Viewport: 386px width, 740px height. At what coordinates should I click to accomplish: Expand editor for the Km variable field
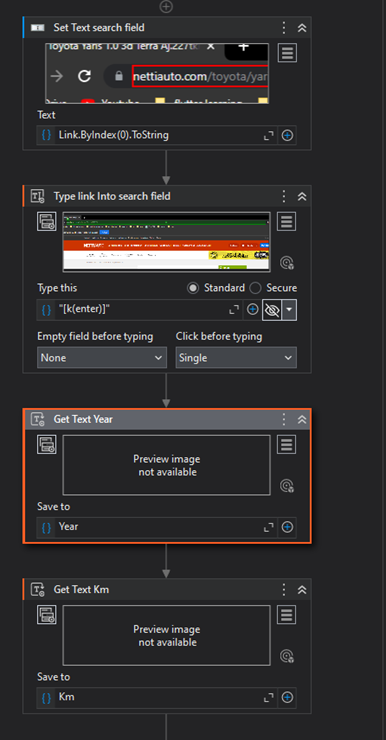pos(269,698)
